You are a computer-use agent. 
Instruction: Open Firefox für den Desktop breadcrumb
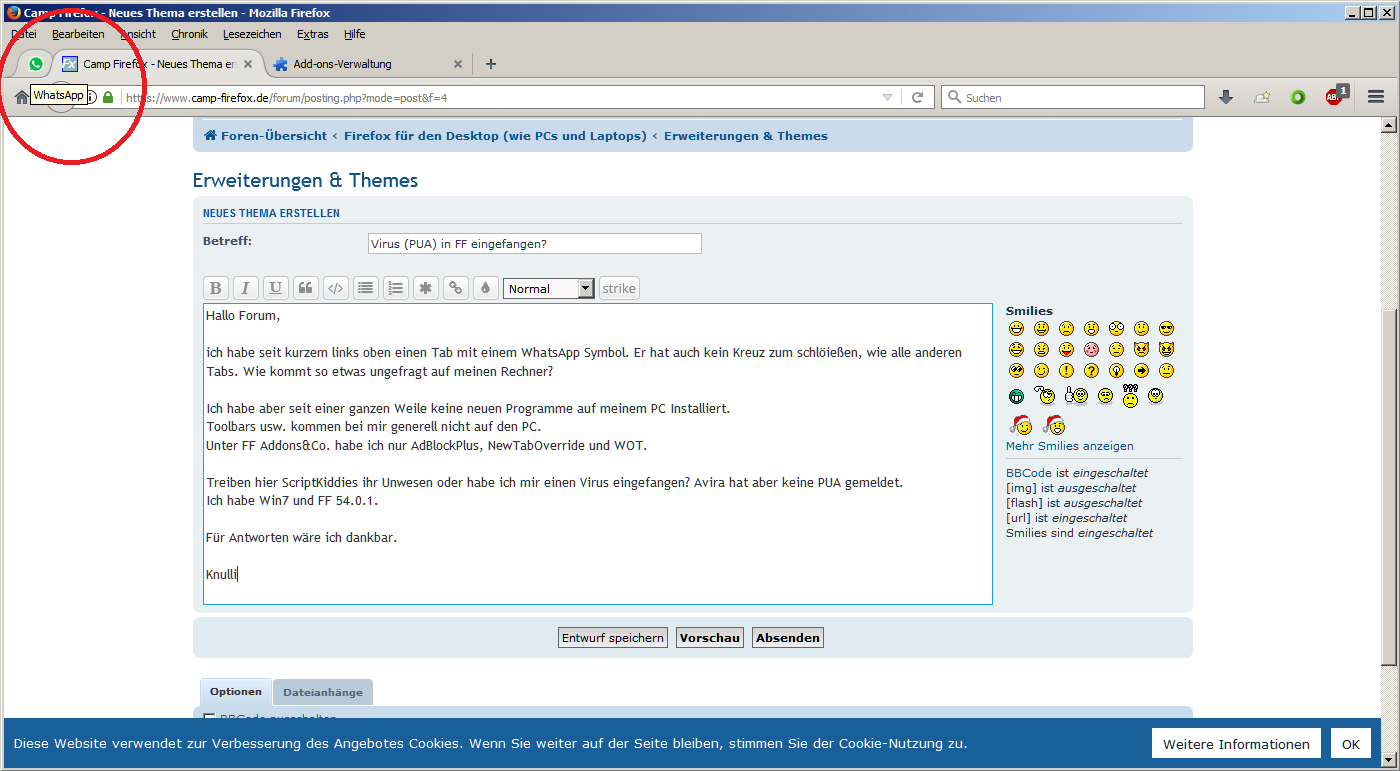pyautogui.click(x=495, y=136)
